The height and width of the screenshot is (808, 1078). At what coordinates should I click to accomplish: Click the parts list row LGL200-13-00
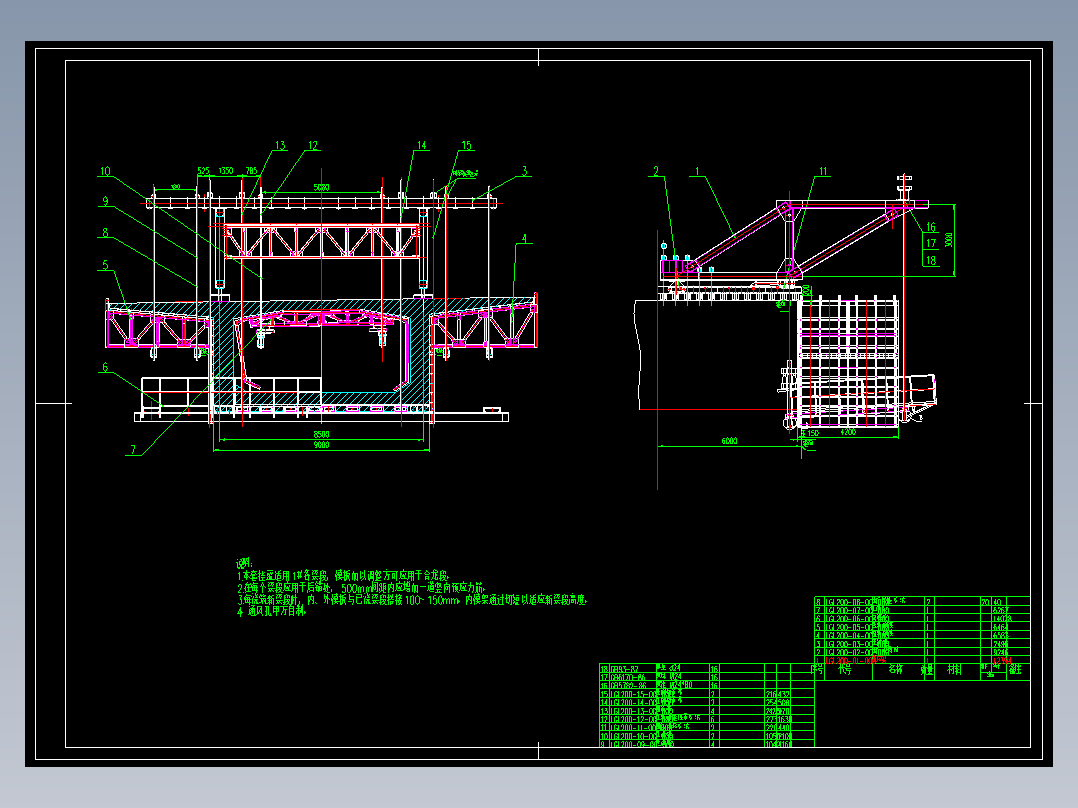coord(707,711)
